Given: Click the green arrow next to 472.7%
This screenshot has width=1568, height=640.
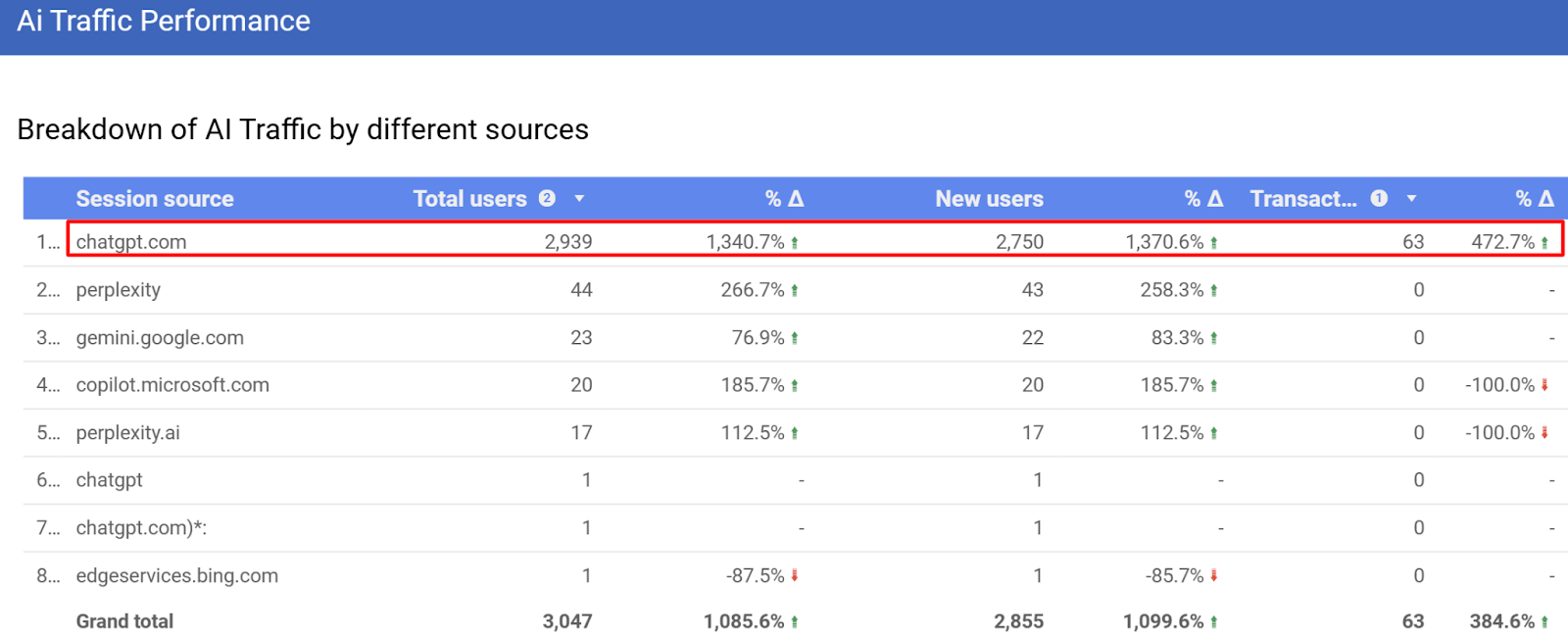Looking at the screenshot, I should (1544, 243).
